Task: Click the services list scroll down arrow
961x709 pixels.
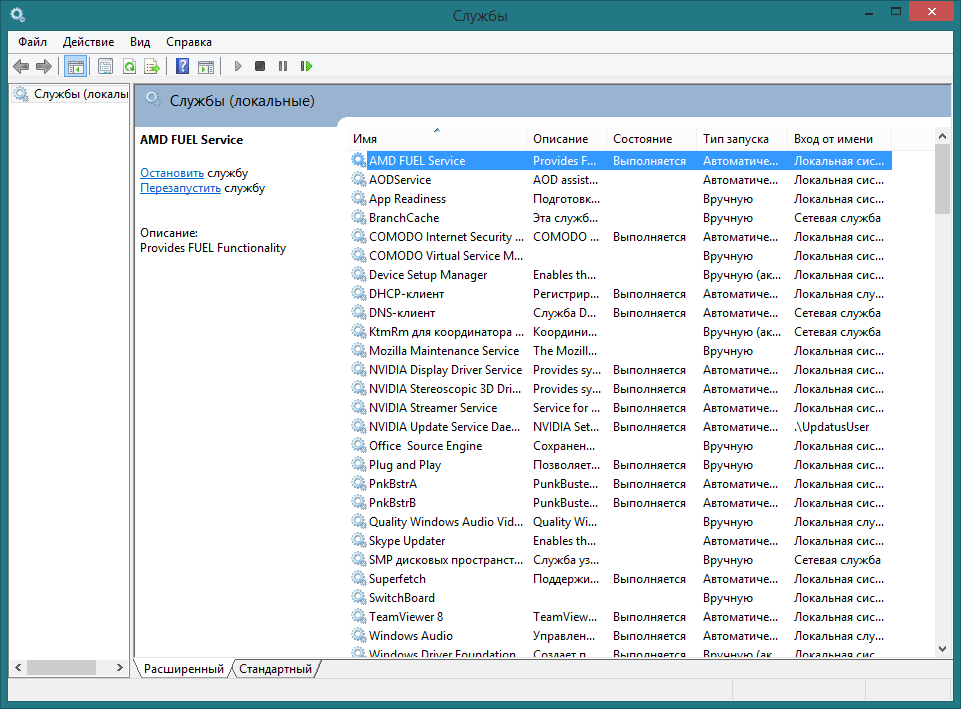Action: (x=942, y=648)
